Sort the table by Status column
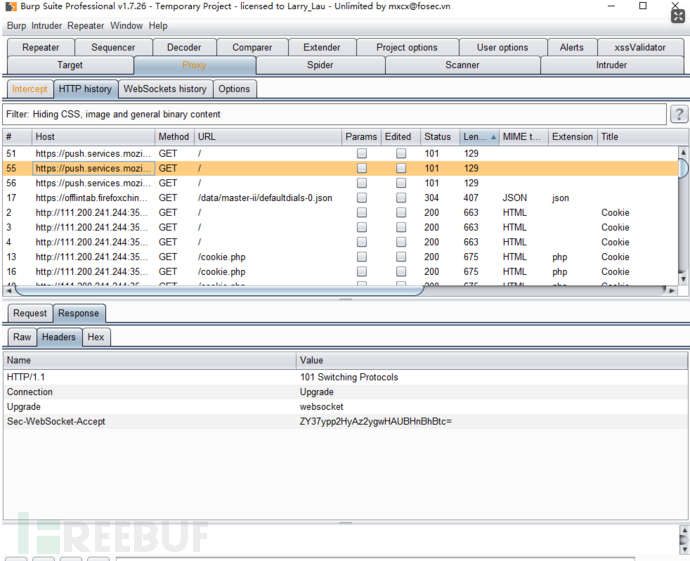This screenshot has width=690, height=561. coord(438,137)
